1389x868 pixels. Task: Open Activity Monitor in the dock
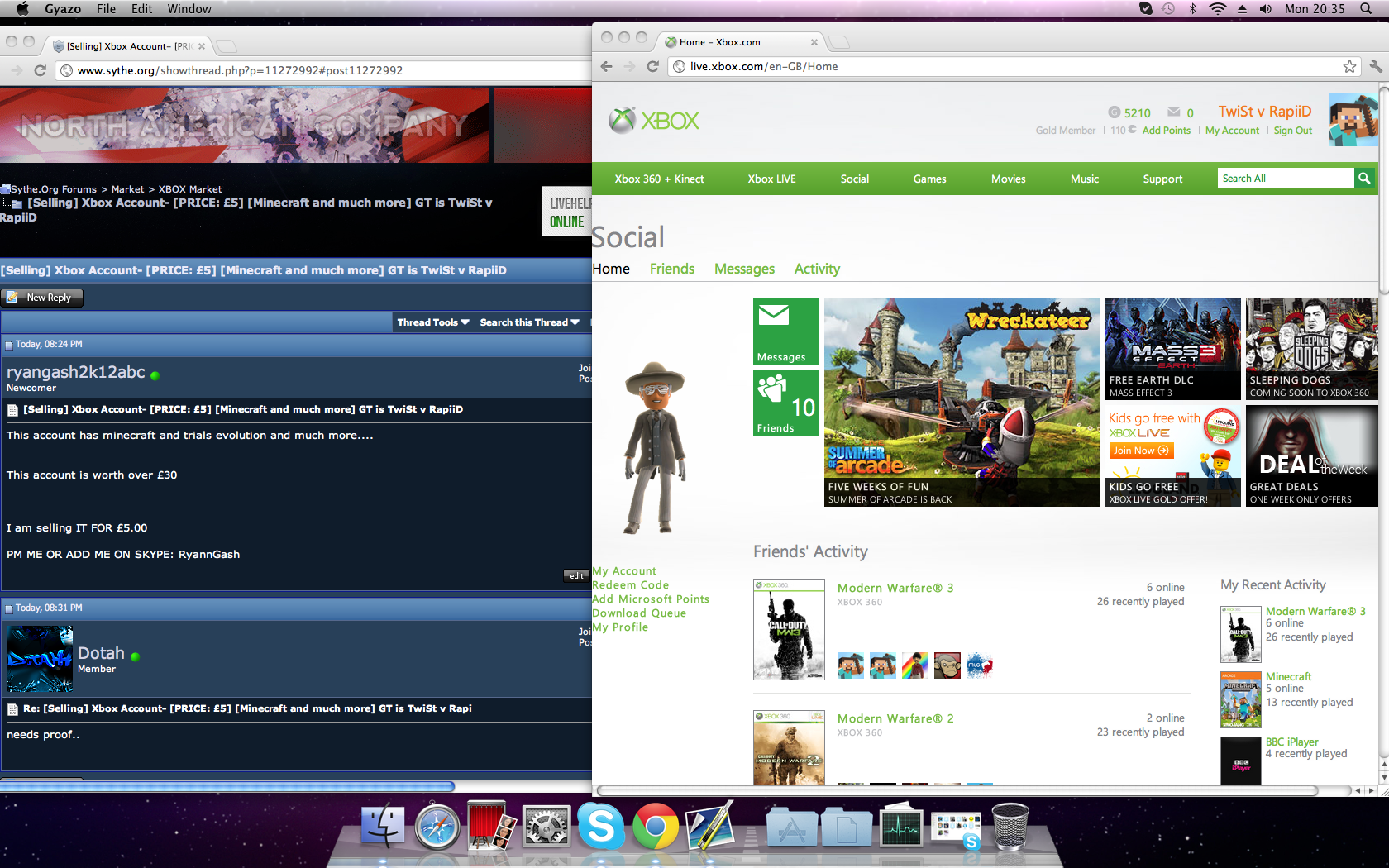pos(900,826)
